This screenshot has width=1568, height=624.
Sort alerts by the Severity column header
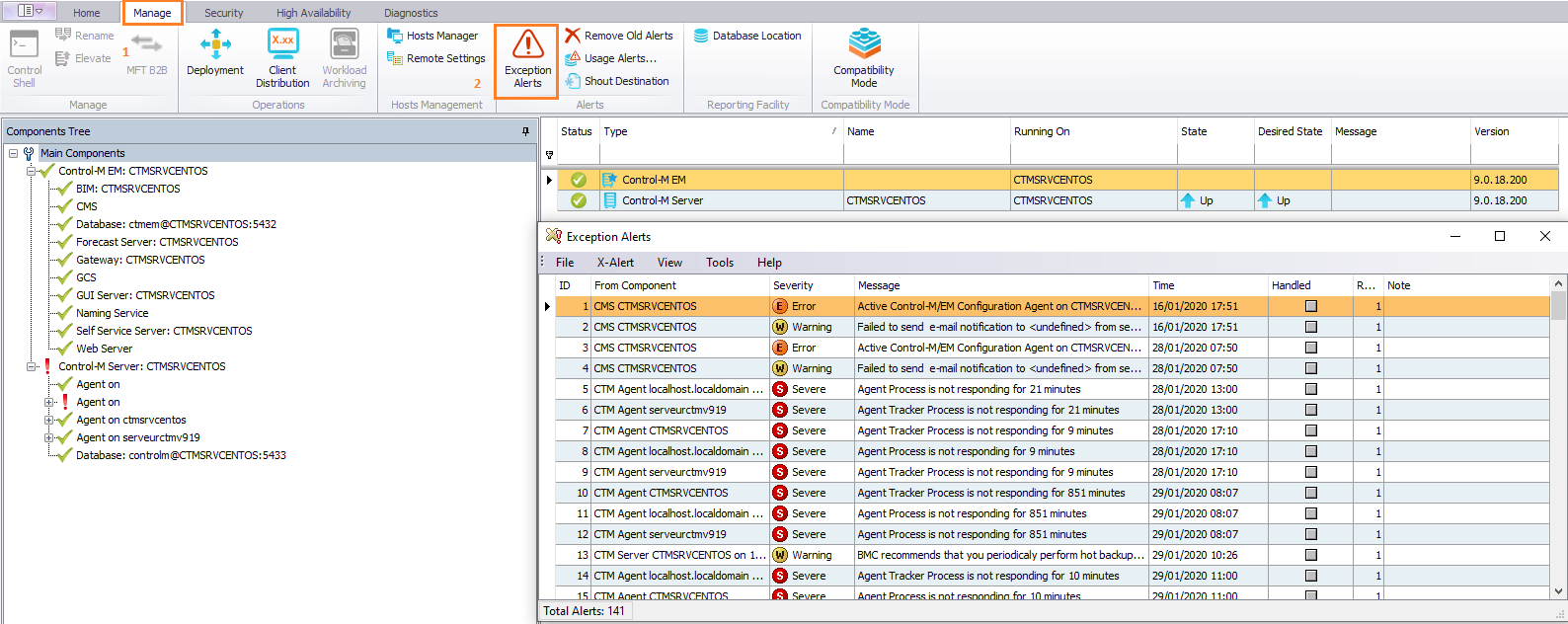812,285
